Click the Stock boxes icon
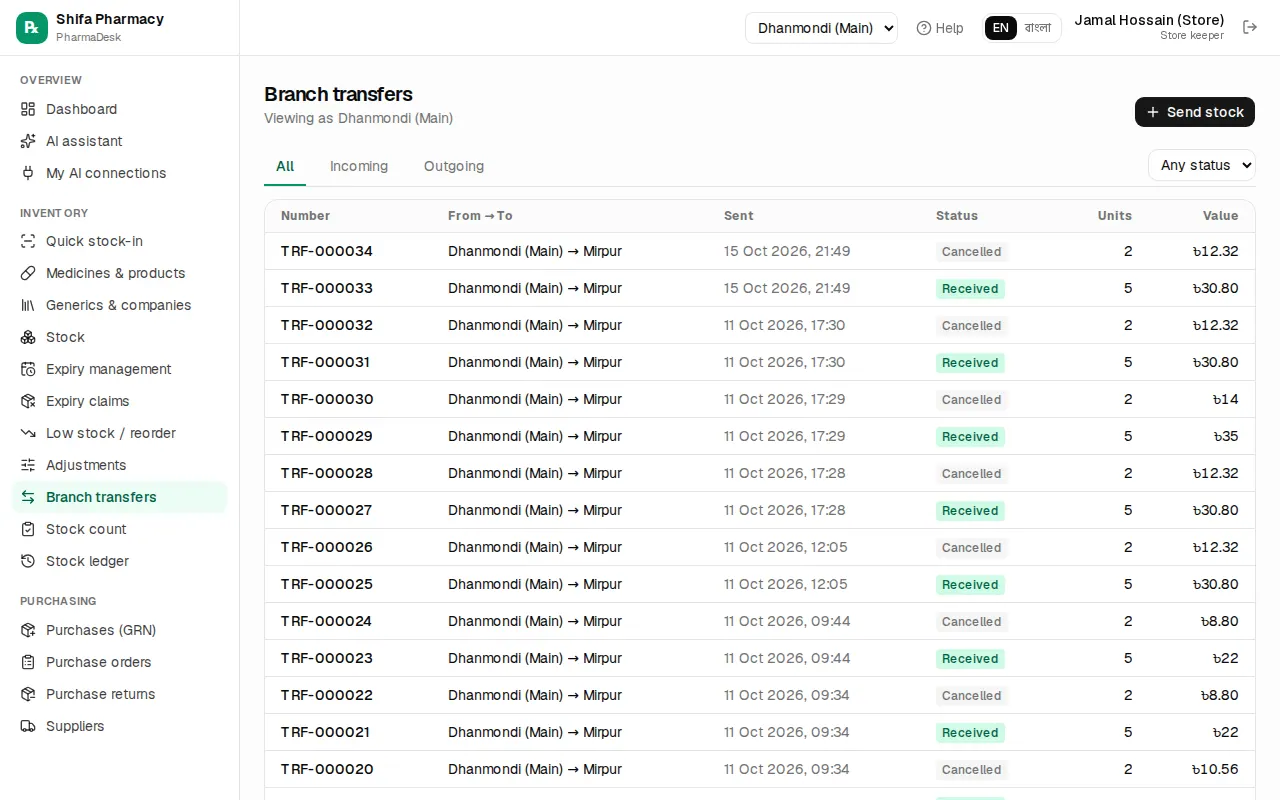Viewport: 1280px width, 800px height. (x=28, y=337)
